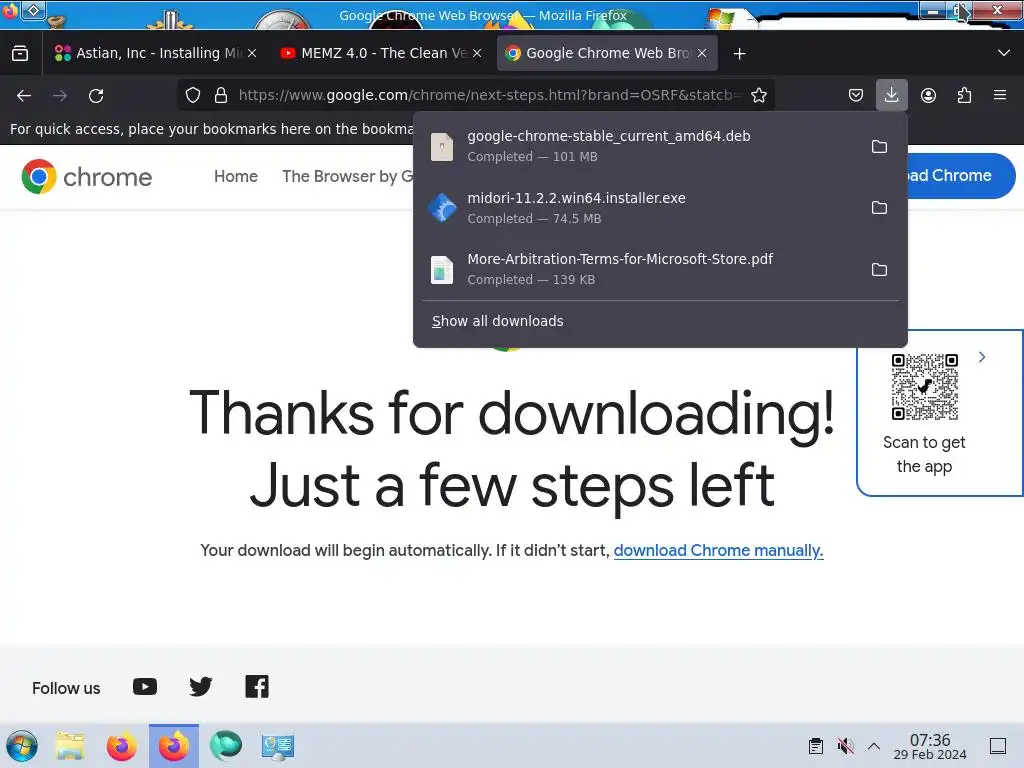Close the Google Chrome Web Browser tab
The height and width of the screenshot is (768, 1024).
(x=702, y=53)
